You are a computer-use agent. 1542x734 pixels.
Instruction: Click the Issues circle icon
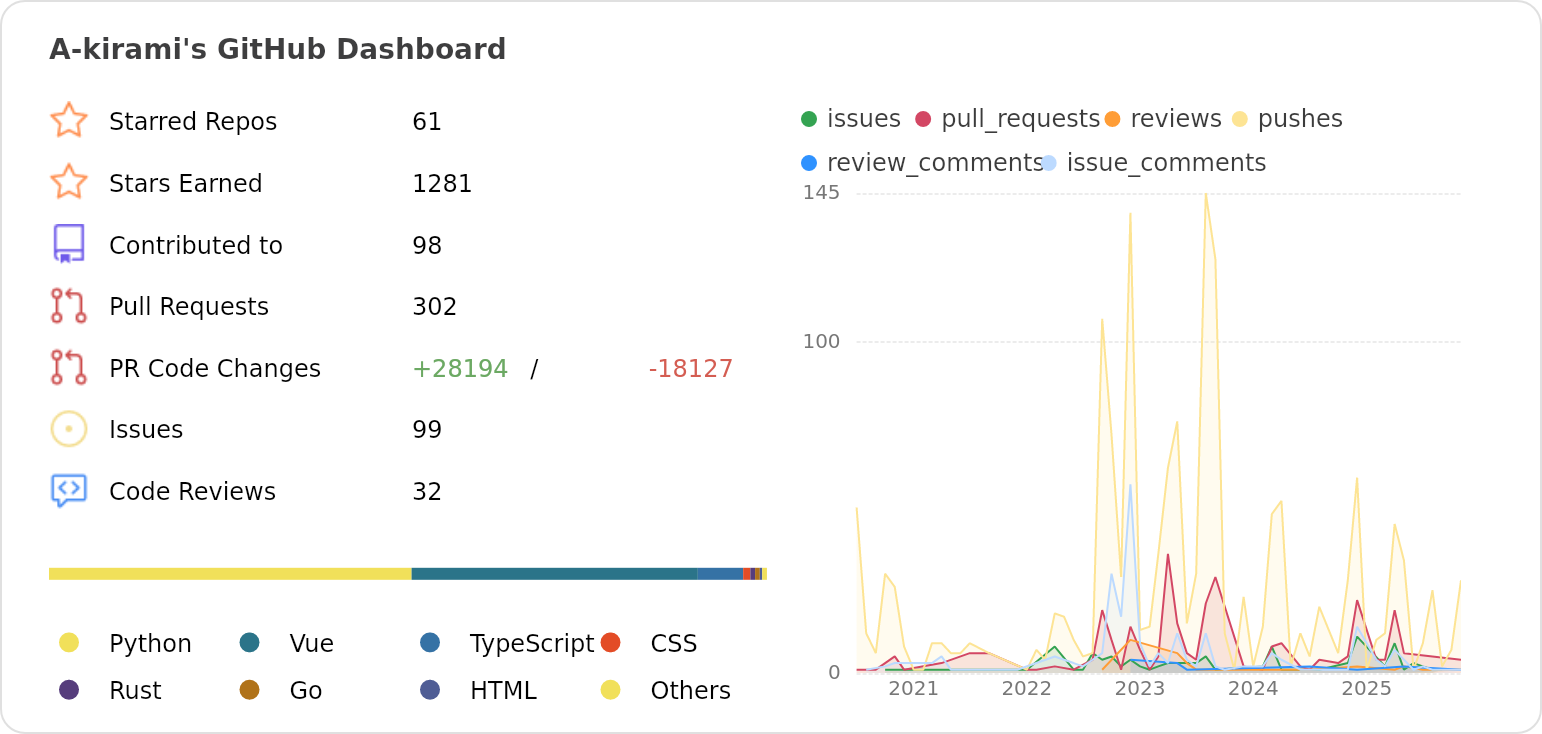point(69,429)
